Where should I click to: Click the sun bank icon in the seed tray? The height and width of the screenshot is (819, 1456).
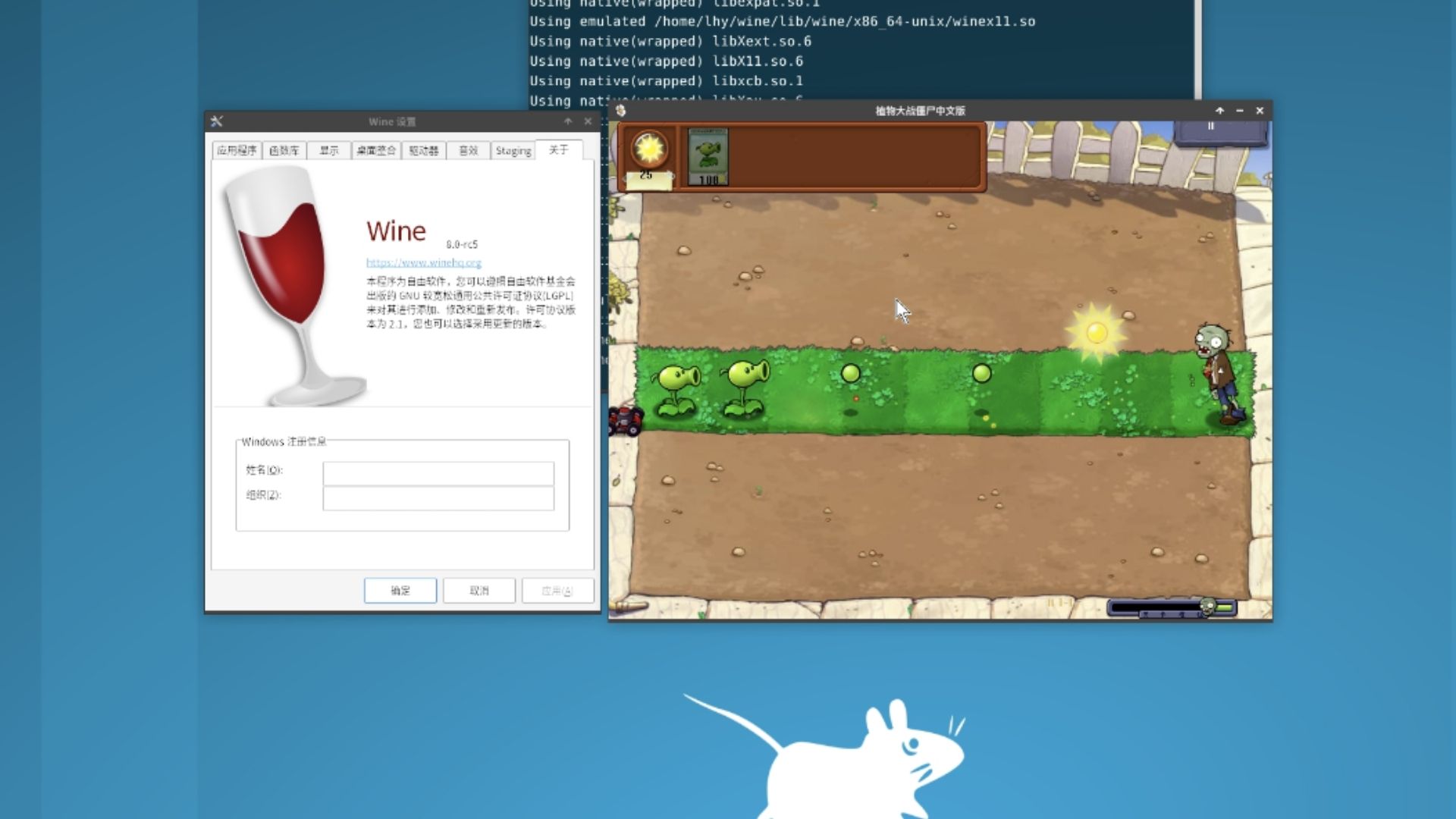point(649,149)
